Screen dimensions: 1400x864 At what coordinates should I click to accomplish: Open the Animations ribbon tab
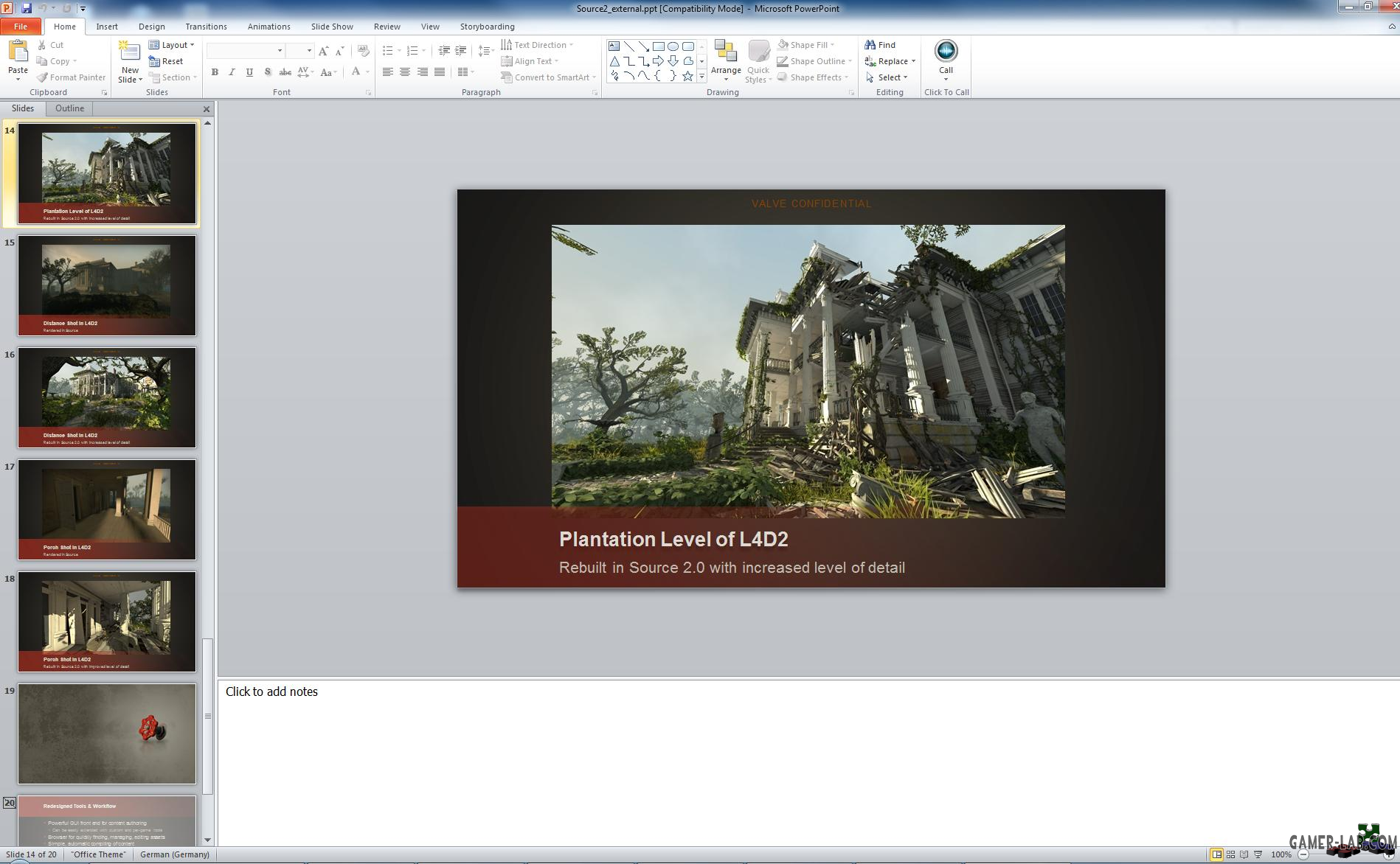(268, 27)
